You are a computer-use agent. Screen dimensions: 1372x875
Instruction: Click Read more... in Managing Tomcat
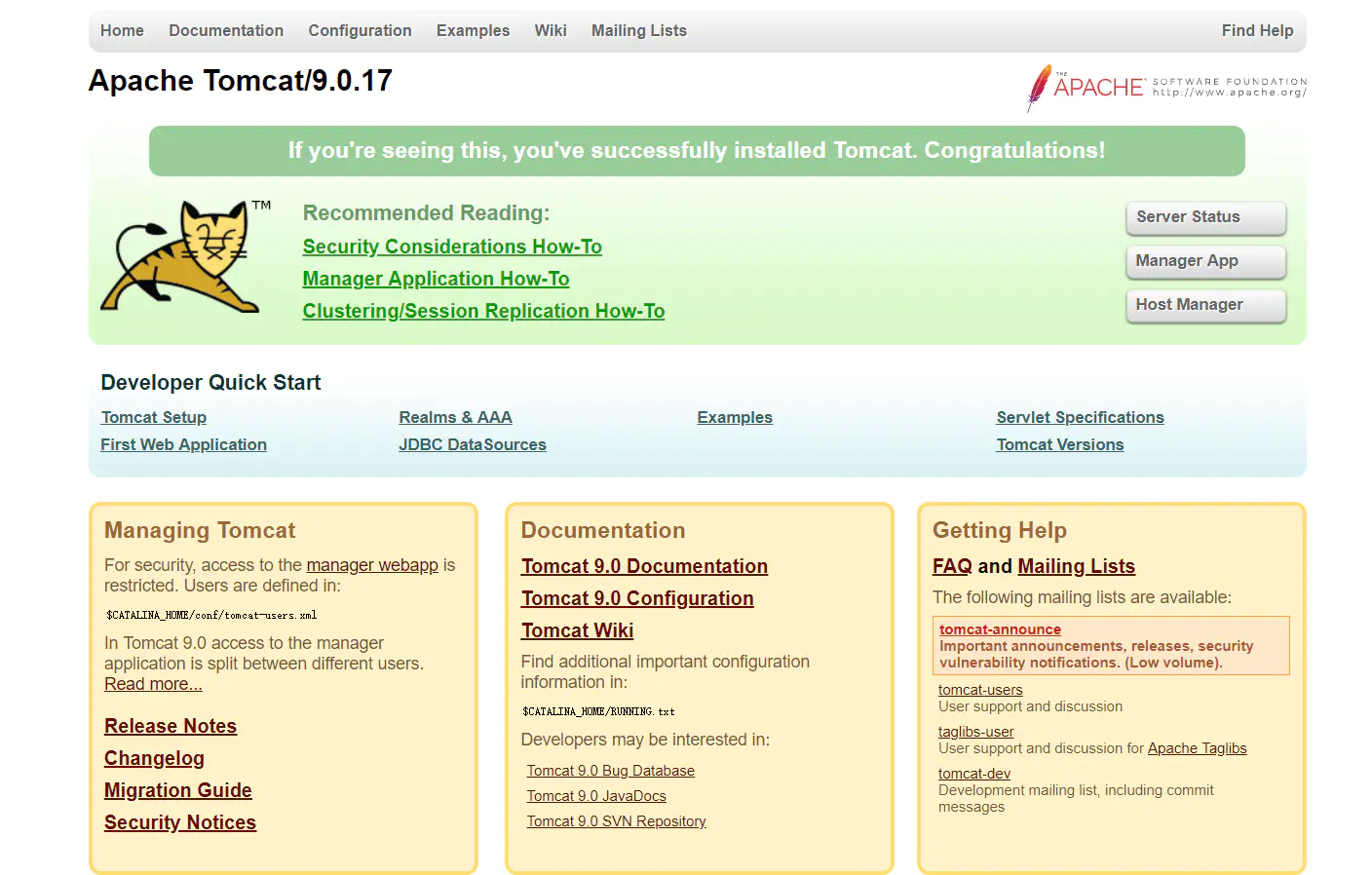coord(153,684)
